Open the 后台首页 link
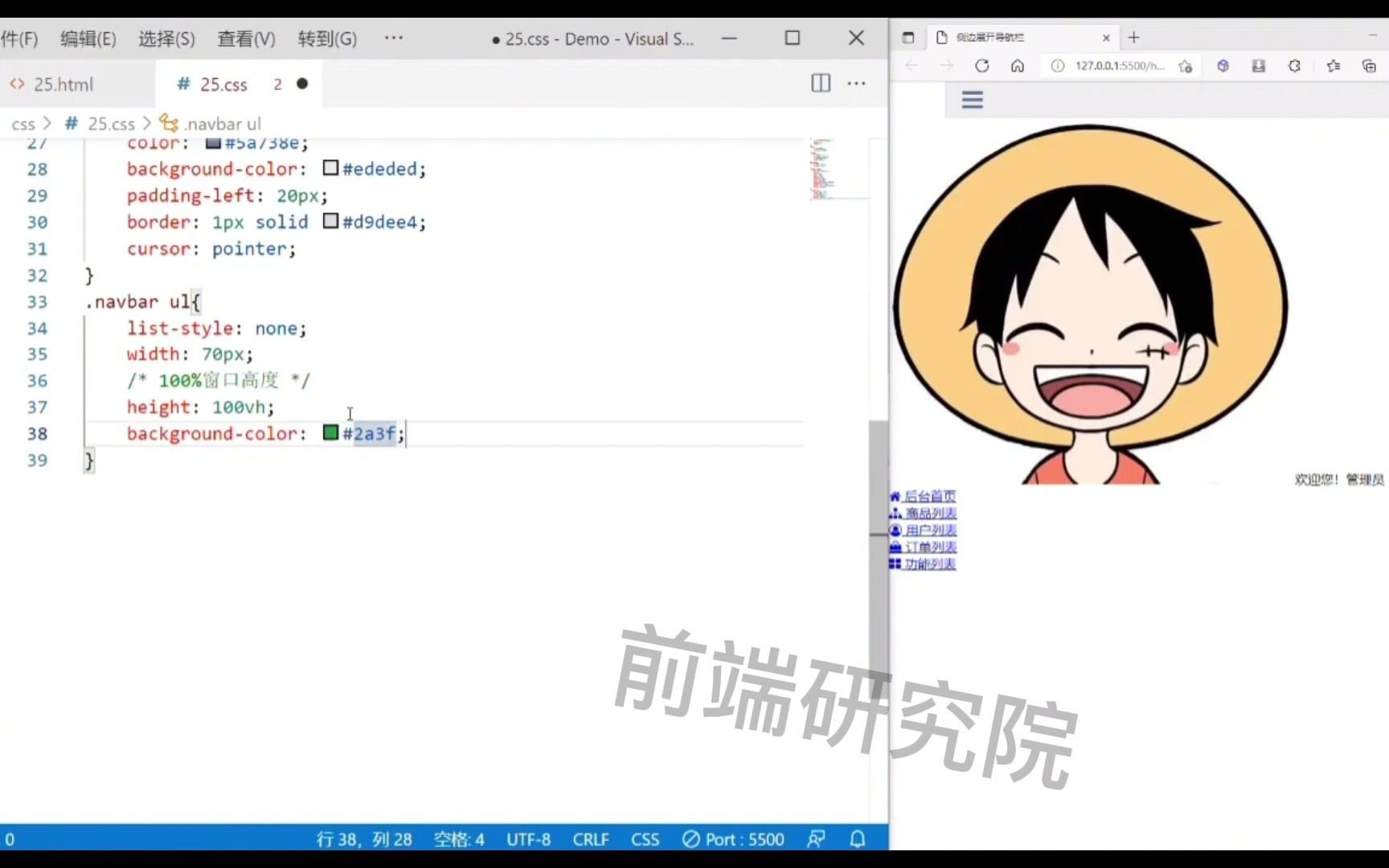The width and height of the screenshot is (1389, 868). tap(930, 496)
